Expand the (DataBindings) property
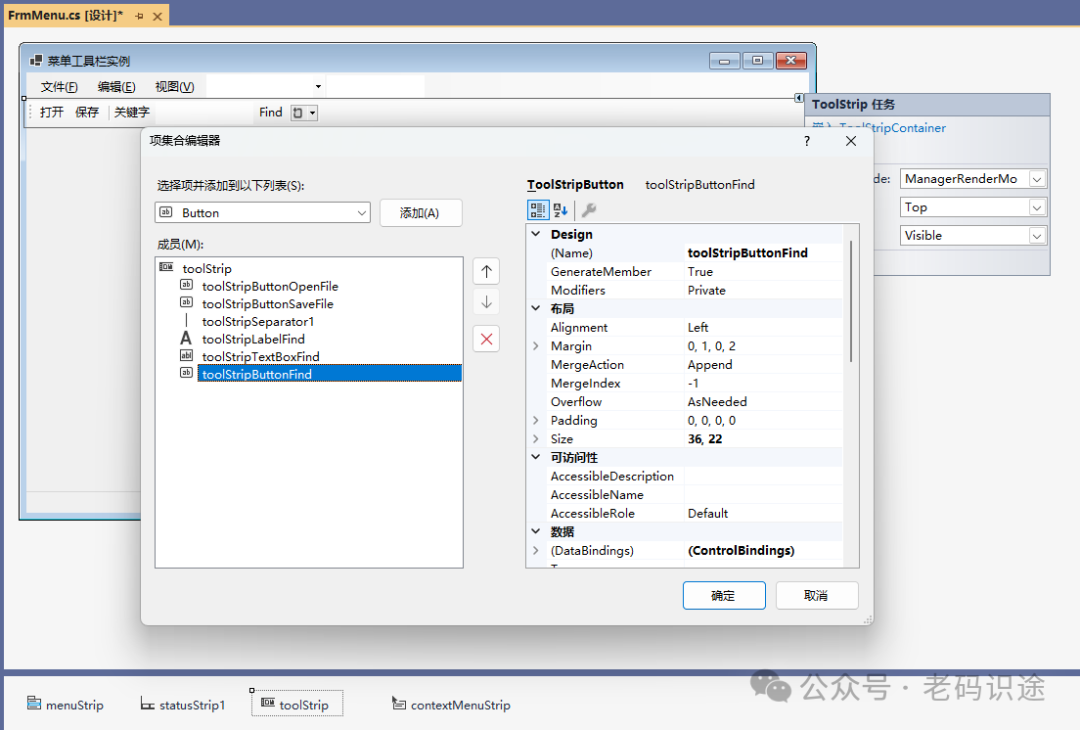Image resolution: width=1080 pixels, height=730 pixels. coord(535,550)
